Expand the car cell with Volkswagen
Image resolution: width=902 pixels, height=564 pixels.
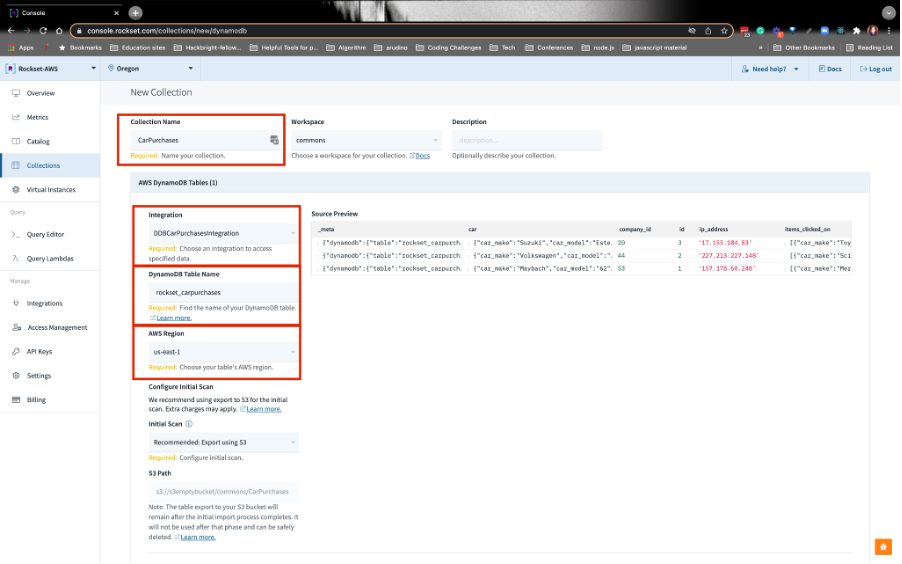(468, 256)
